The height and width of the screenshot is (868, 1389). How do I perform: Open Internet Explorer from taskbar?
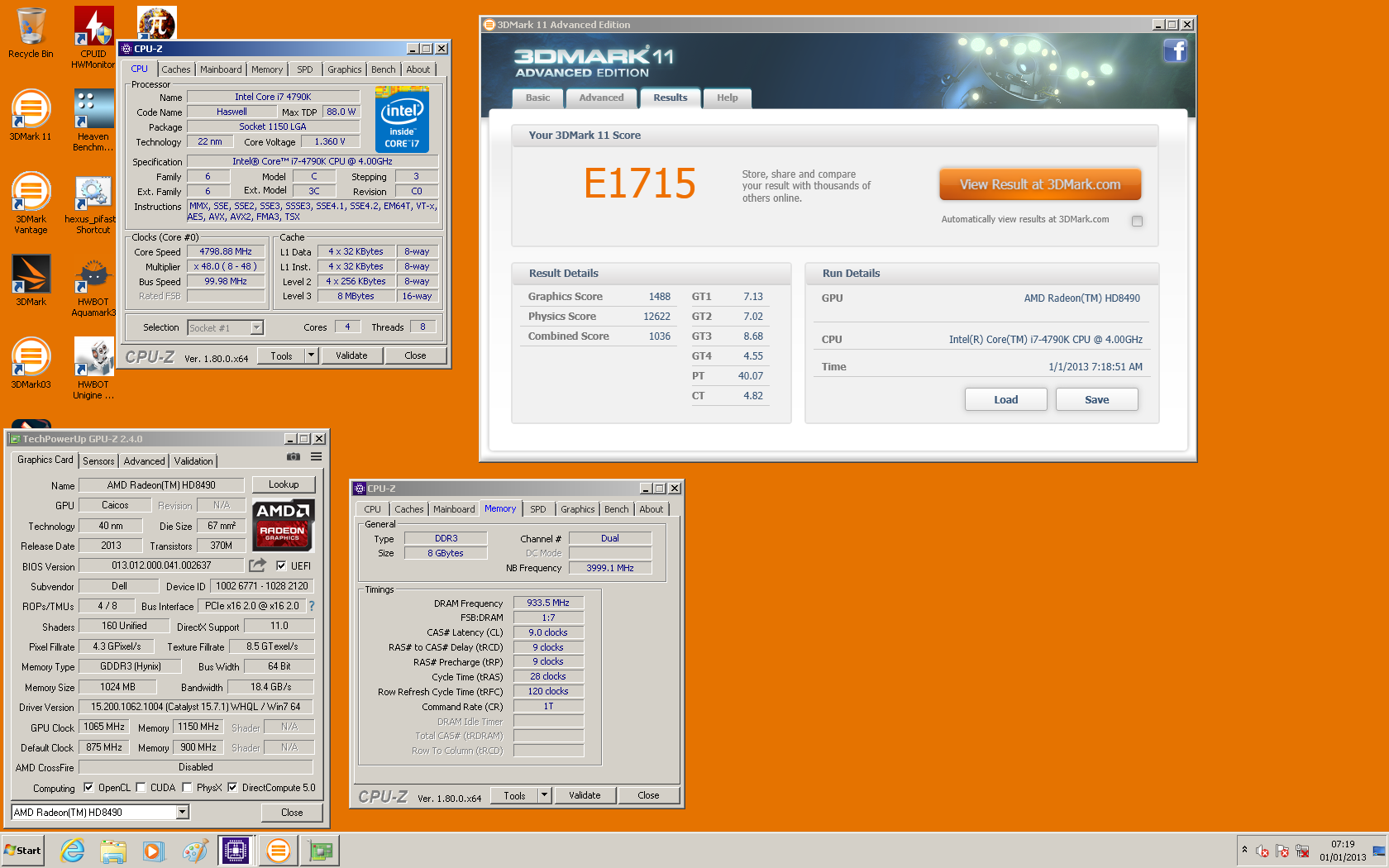pos(73,850)
